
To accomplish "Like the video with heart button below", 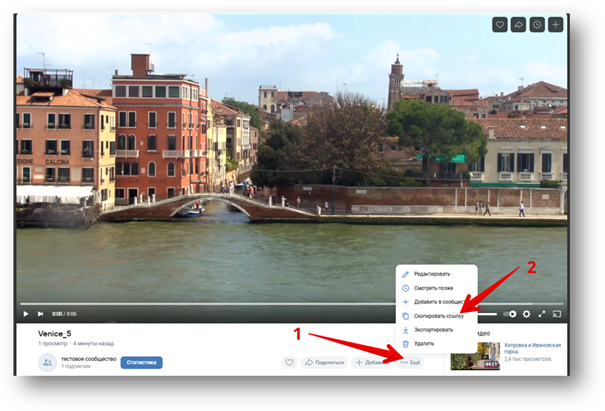I will coord(289,362).
